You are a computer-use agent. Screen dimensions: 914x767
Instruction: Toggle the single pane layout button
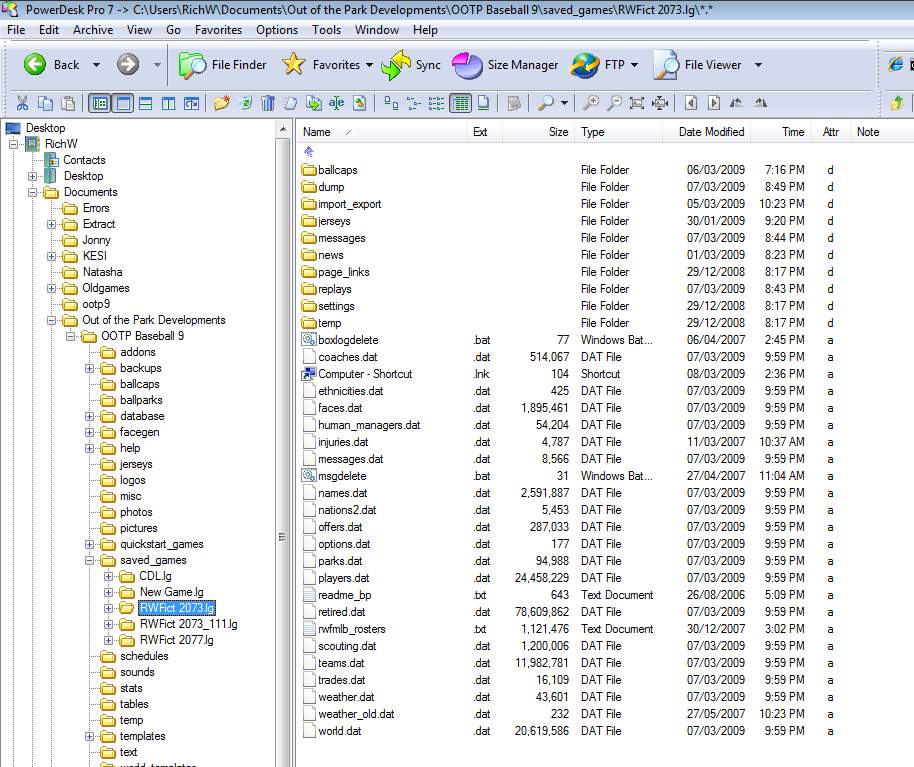click(x=123, y=103)
